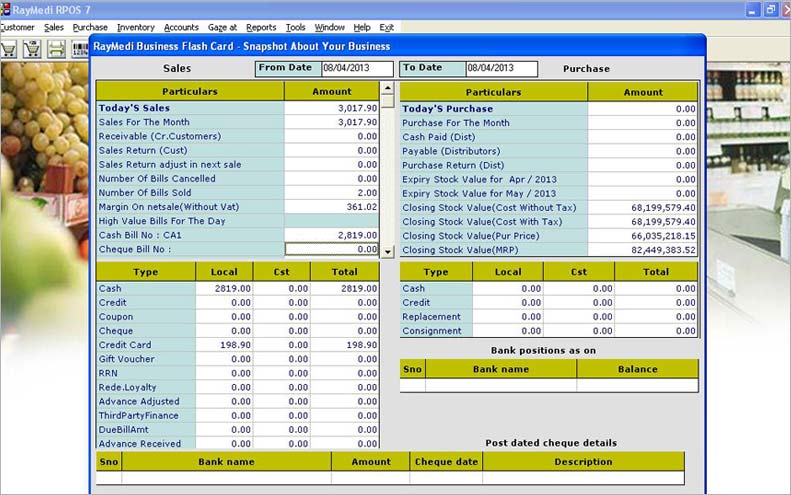Viewport: 791px width, 495px height.
Task: Click the shopping cart icon beside the printer
Action: pyautogui.click(x=32, y=48)
